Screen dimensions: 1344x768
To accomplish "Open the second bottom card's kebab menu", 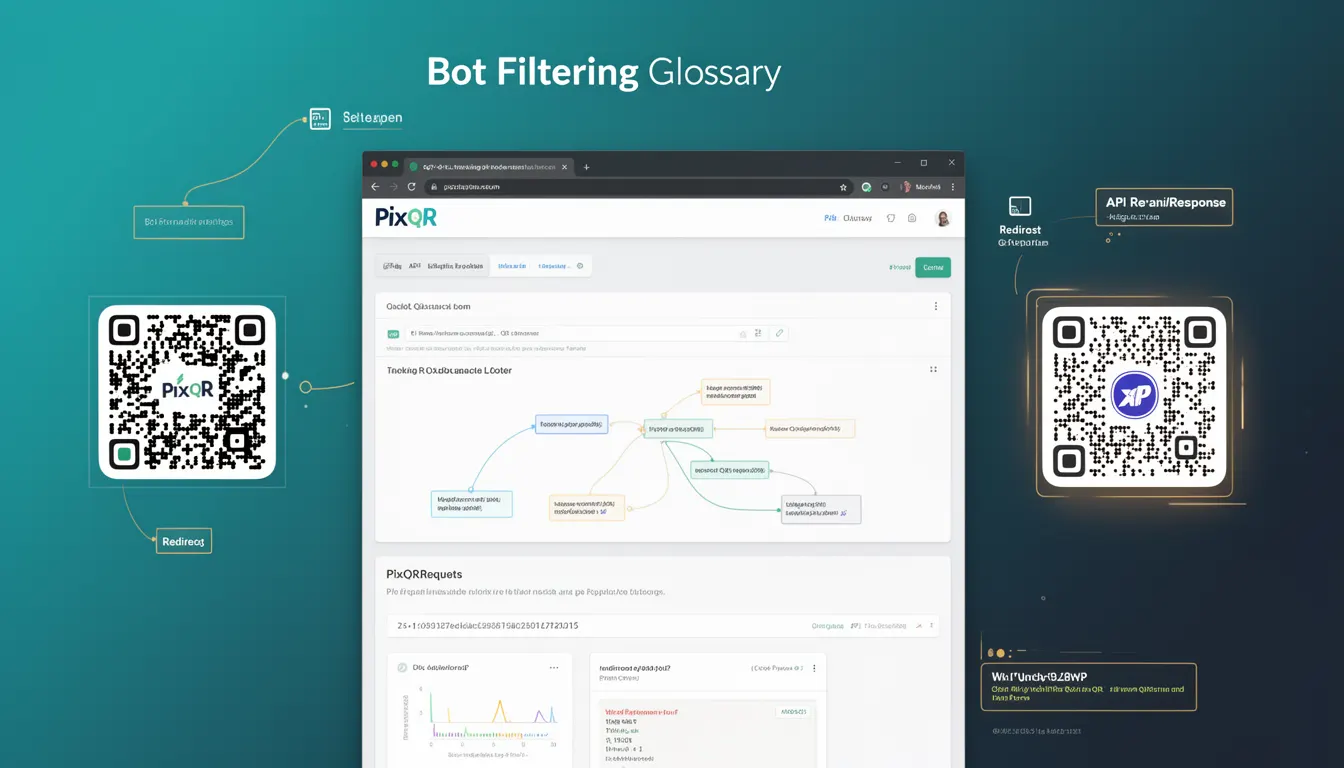I will [814, 667].
